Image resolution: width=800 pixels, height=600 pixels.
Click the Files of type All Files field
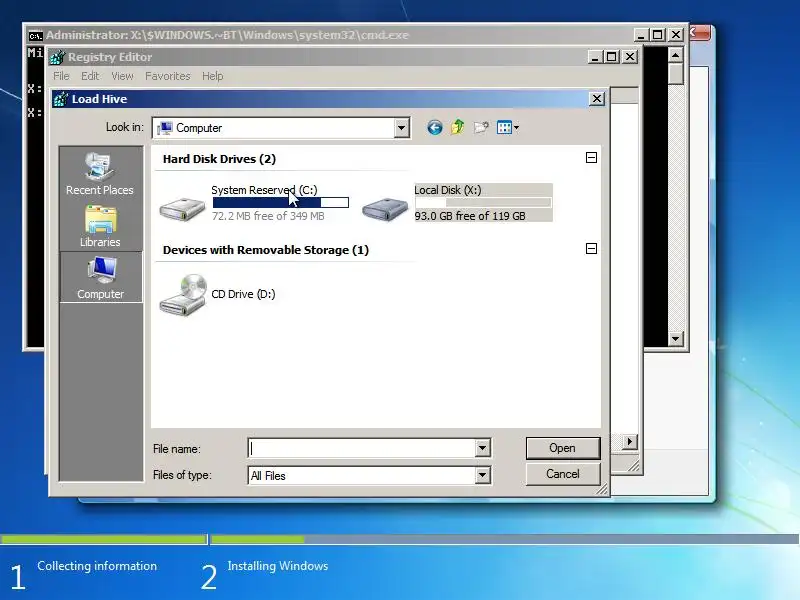(362, 476)
